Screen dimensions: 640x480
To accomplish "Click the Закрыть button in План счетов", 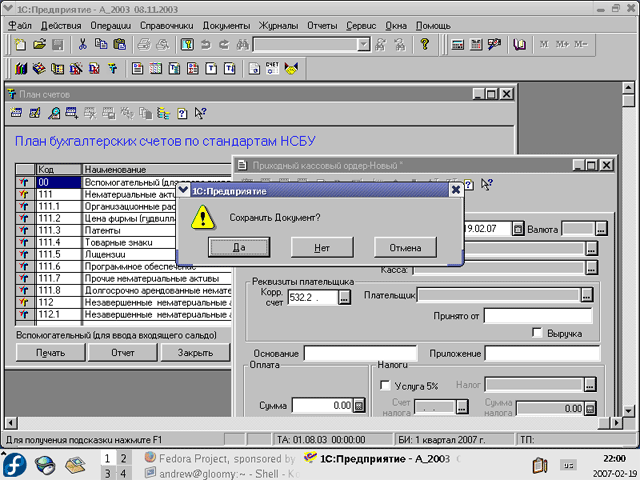I will click(196, 353).
